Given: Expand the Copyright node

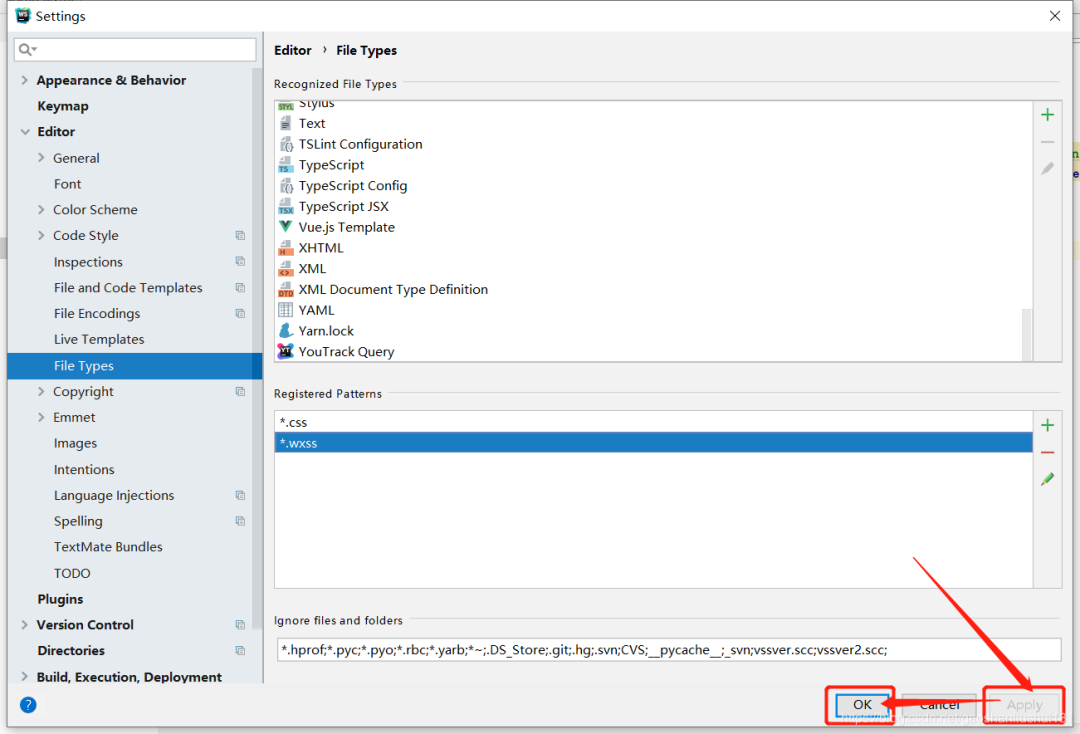Looking at the screenshot, I should pos(41,392).
